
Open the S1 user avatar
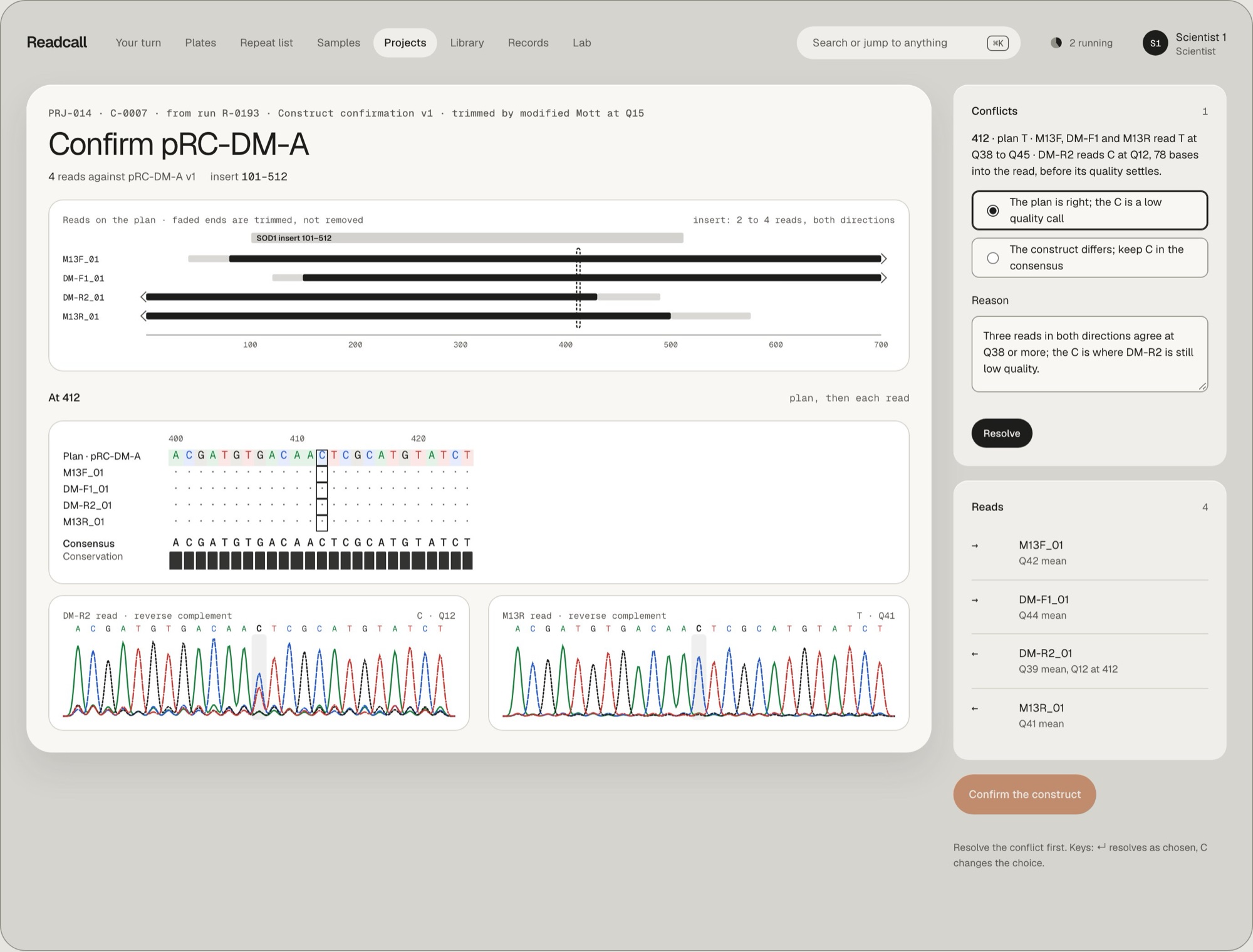[x=1155, y=43]
